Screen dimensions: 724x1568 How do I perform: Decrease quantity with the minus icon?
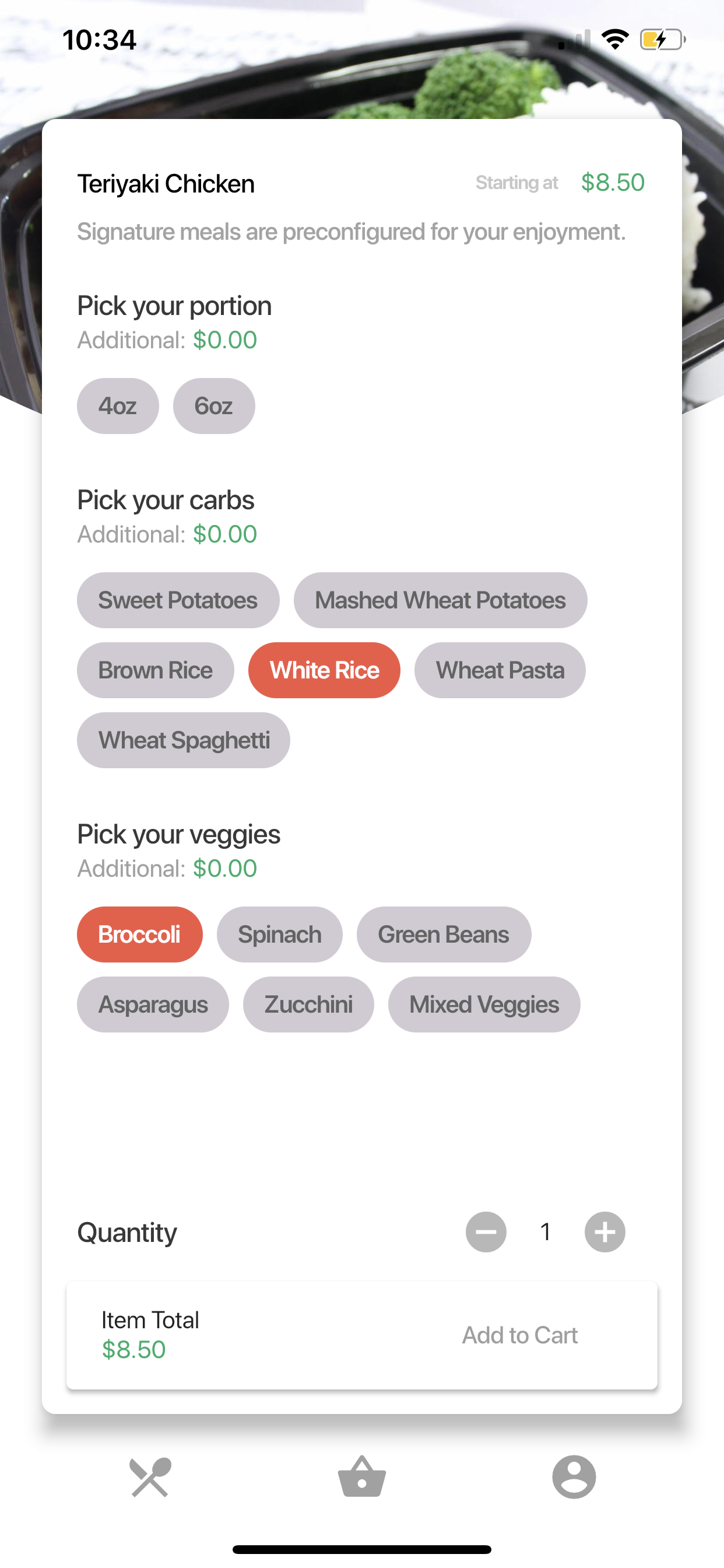coord(486,1231)
